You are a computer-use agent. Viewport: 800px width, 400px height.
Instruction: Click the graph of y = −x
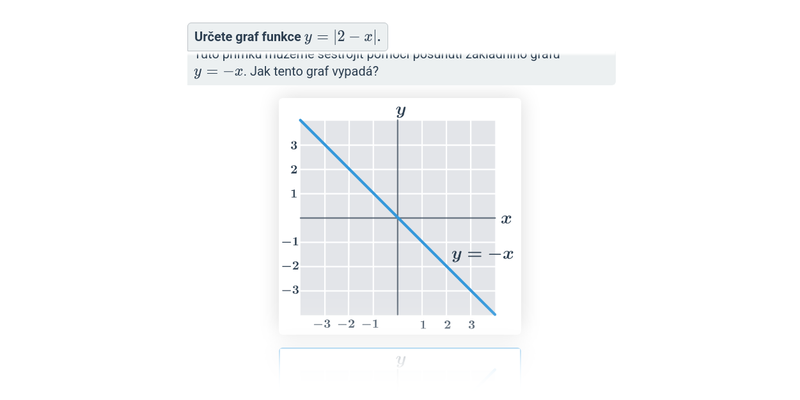(350, 170)
